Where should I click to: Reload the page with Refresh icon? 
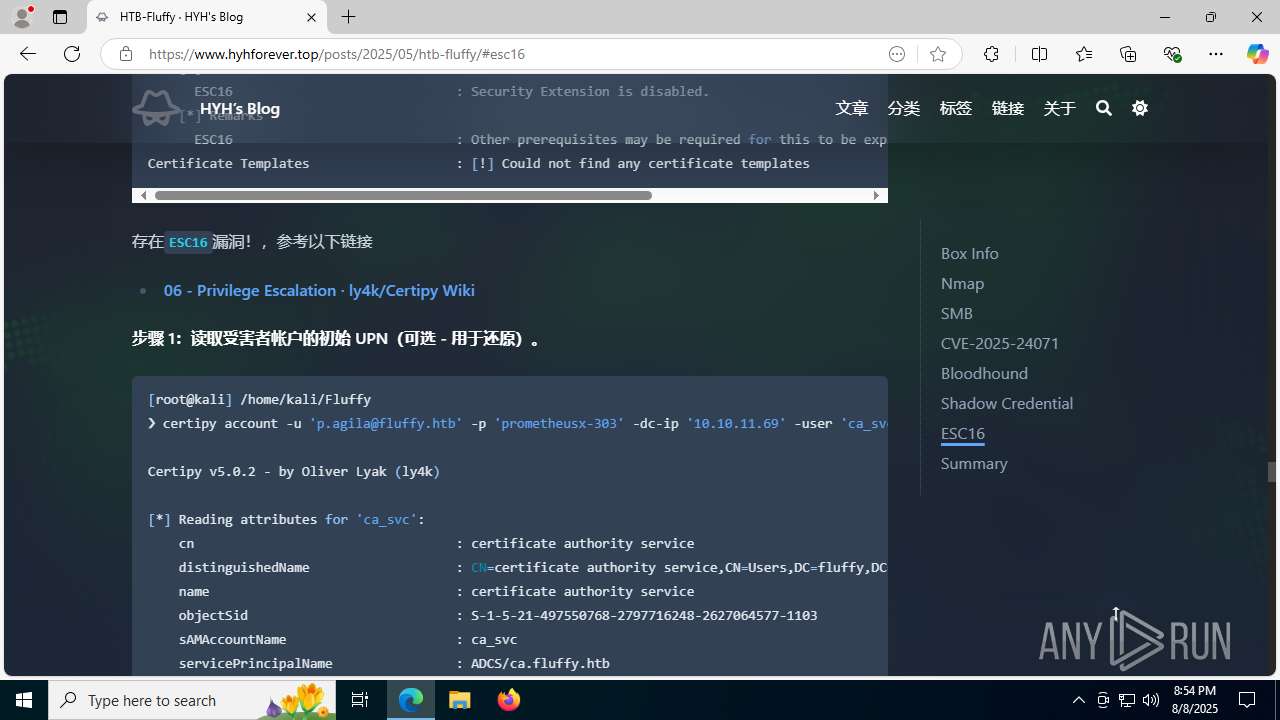coord(72,54)
